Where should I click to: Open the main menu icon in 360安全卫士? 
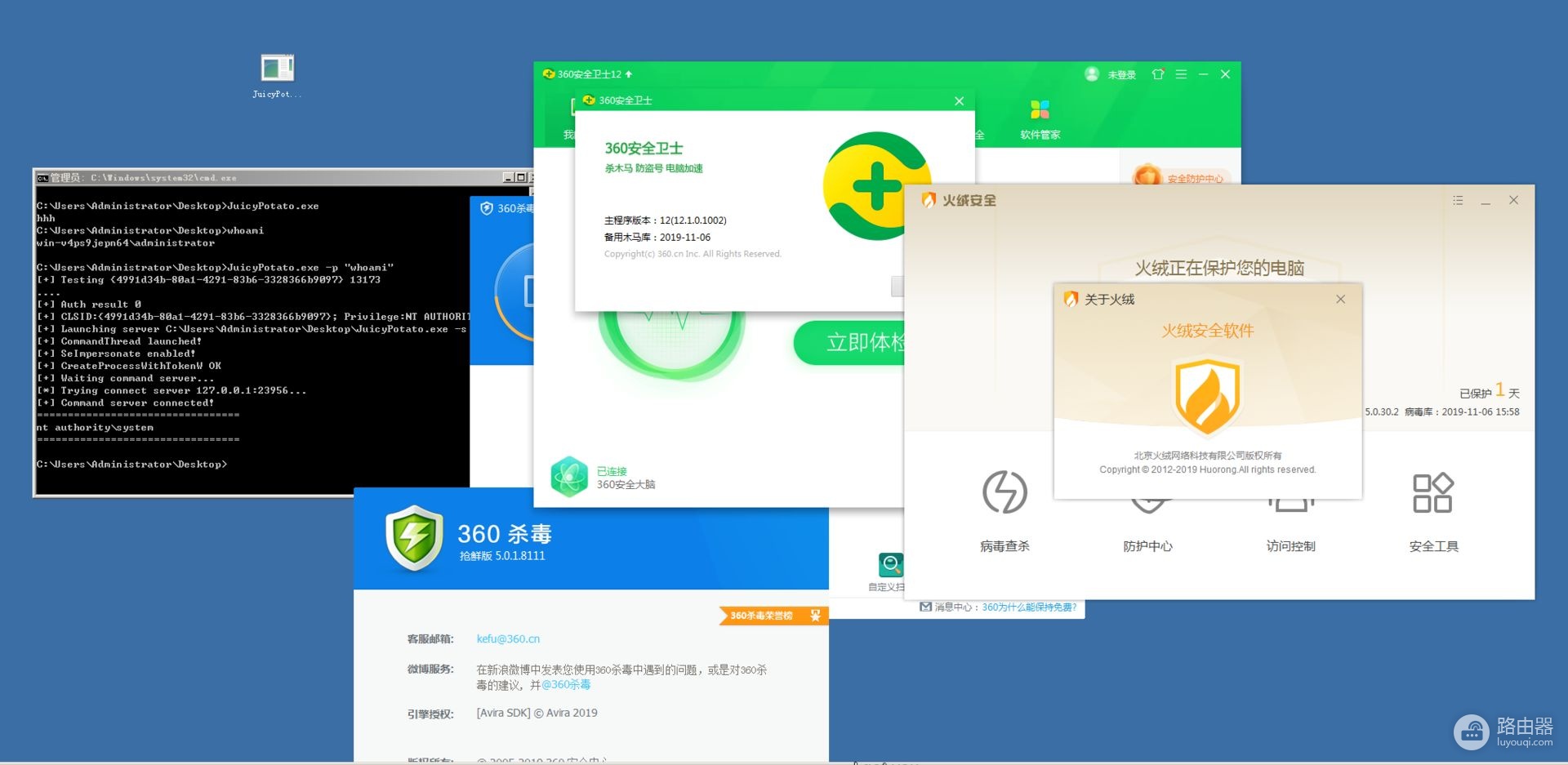pos(1181,74)
